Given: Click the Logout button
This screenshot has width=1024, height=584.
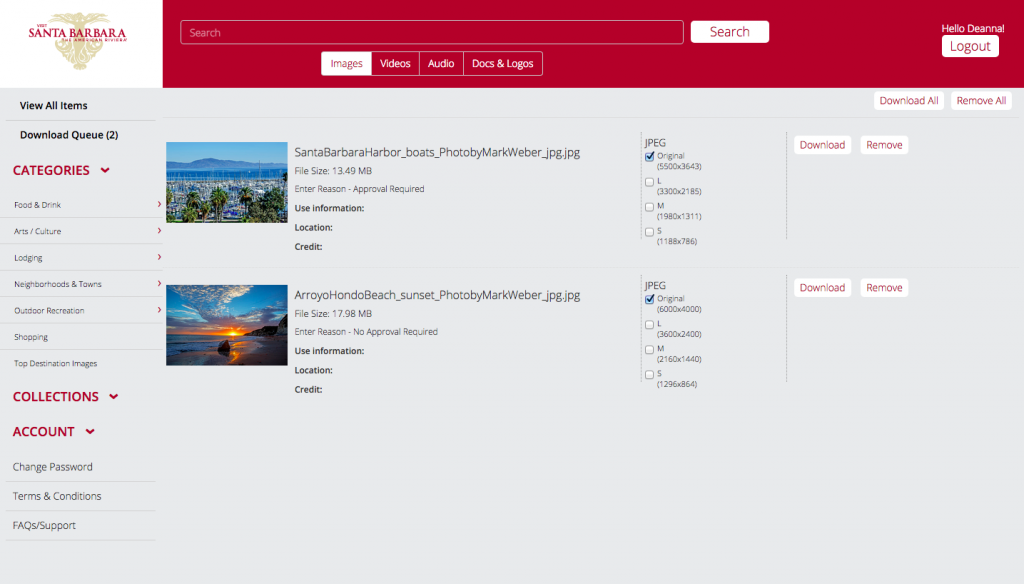Looking at the screenshot, I should point(969,46).
